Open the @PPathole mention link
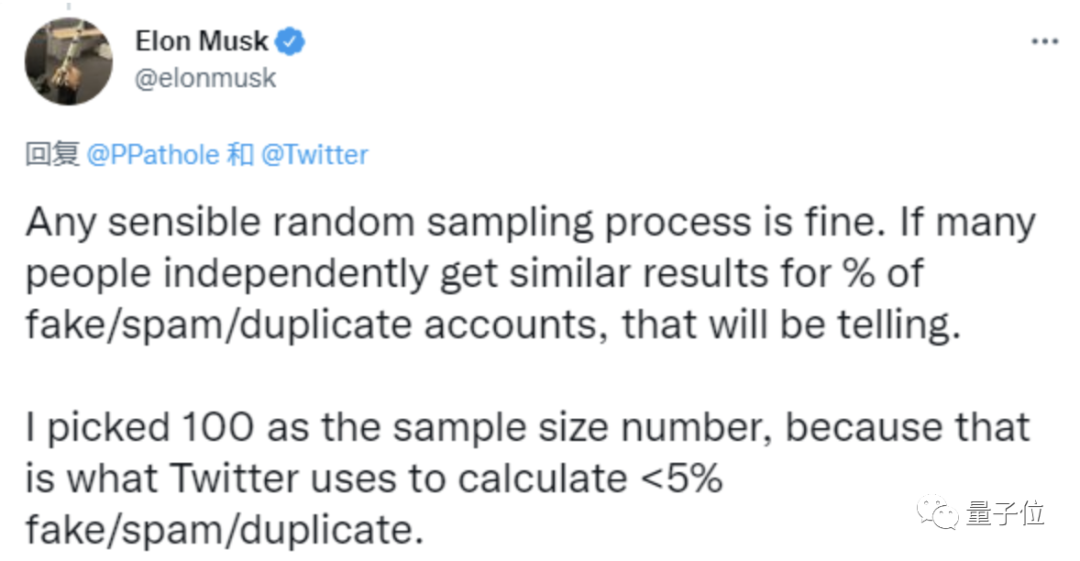This screenshot has height=561, width=1080. click(x=153, y=154)
